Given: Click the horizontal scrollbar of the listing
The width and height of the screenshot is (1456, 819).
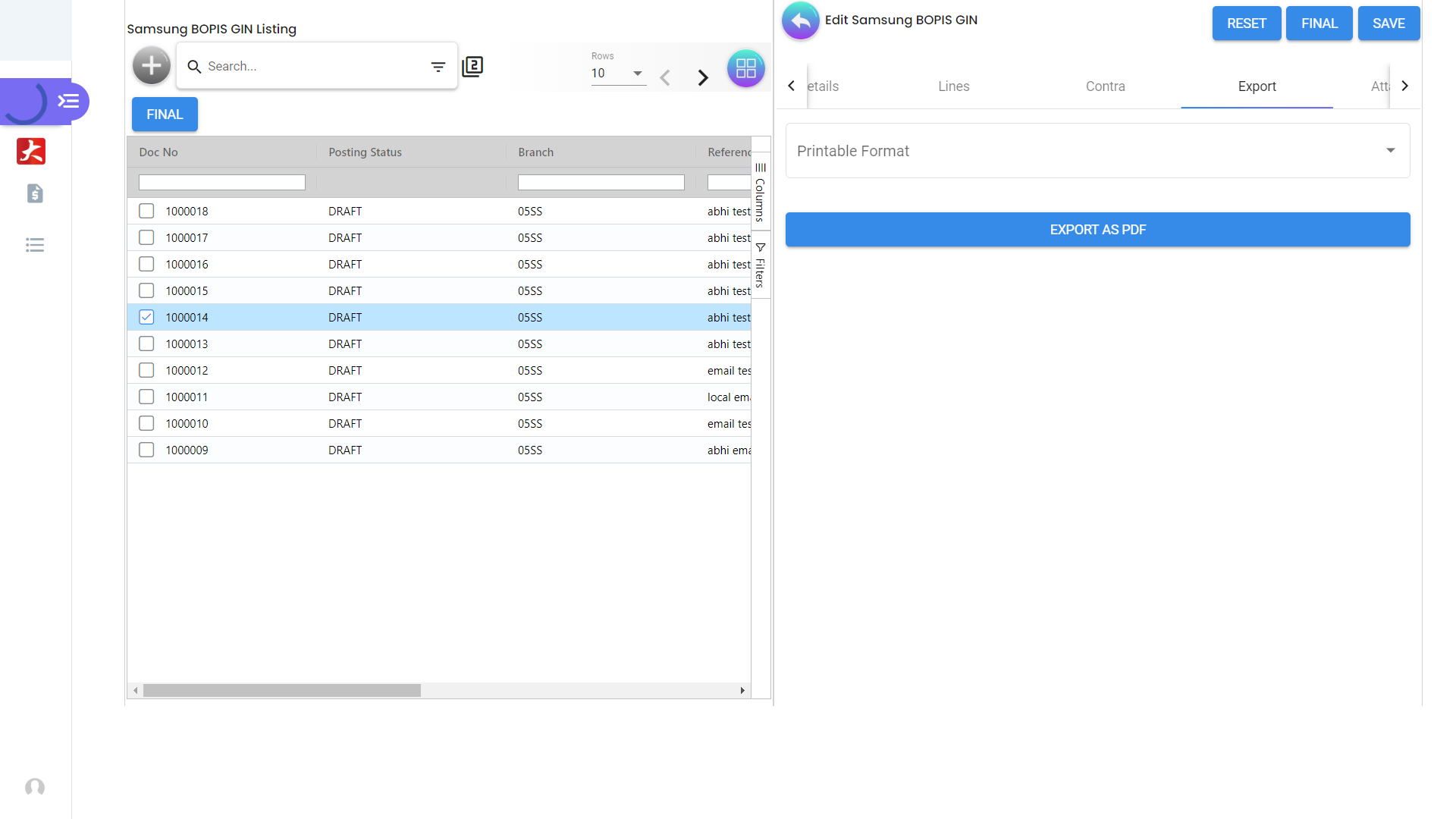Looking at the screenshot, I should click(282, 690).
